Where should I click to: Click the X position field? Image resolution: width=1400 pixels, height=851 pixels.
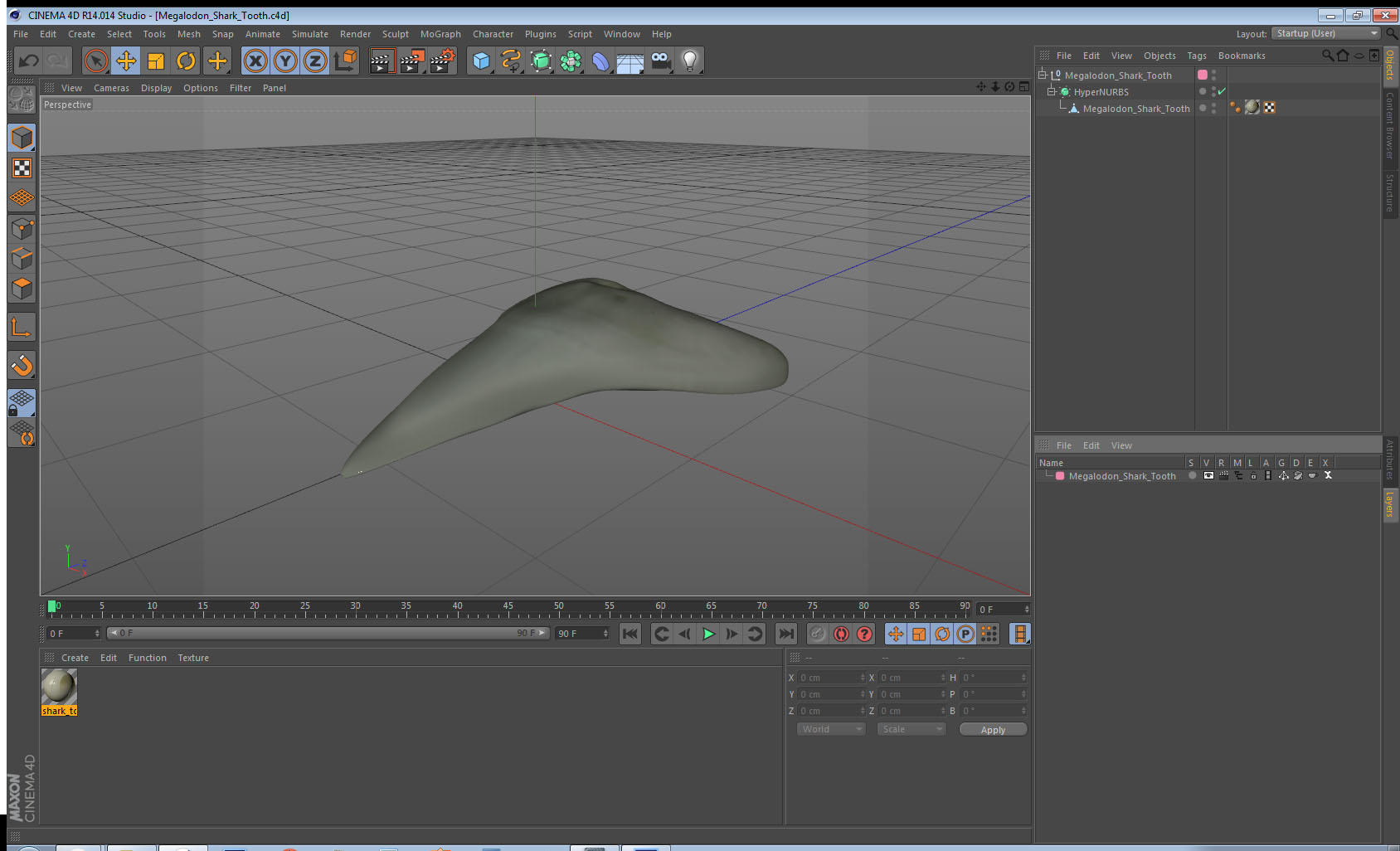[831, 678]
